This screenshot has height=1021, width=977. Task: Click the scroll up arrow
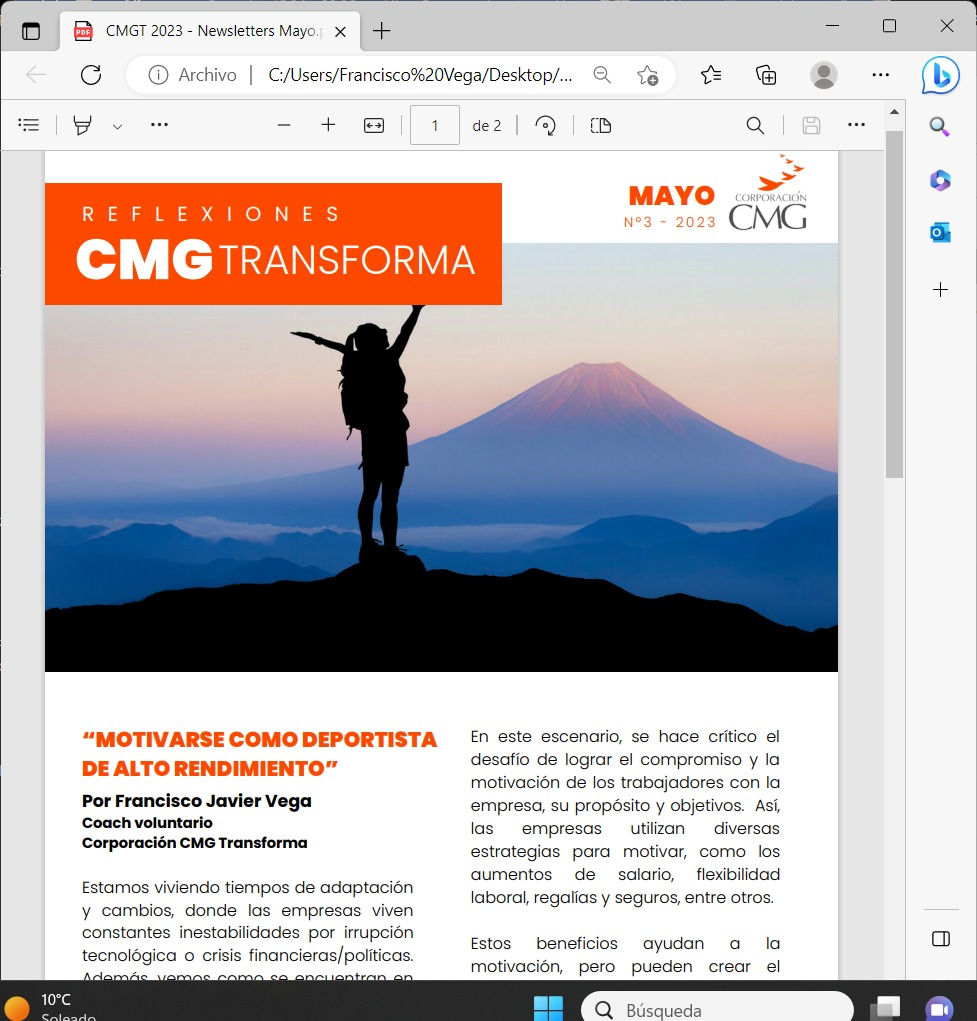(x=894, y=111)
